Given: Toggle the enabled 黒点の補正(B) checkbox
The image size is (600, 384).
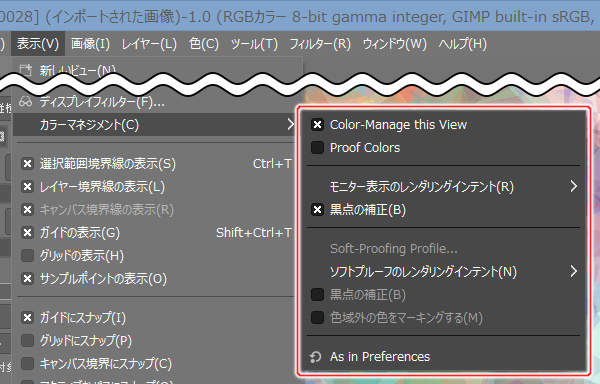Looking at the screenshot, I should [317, 210].
